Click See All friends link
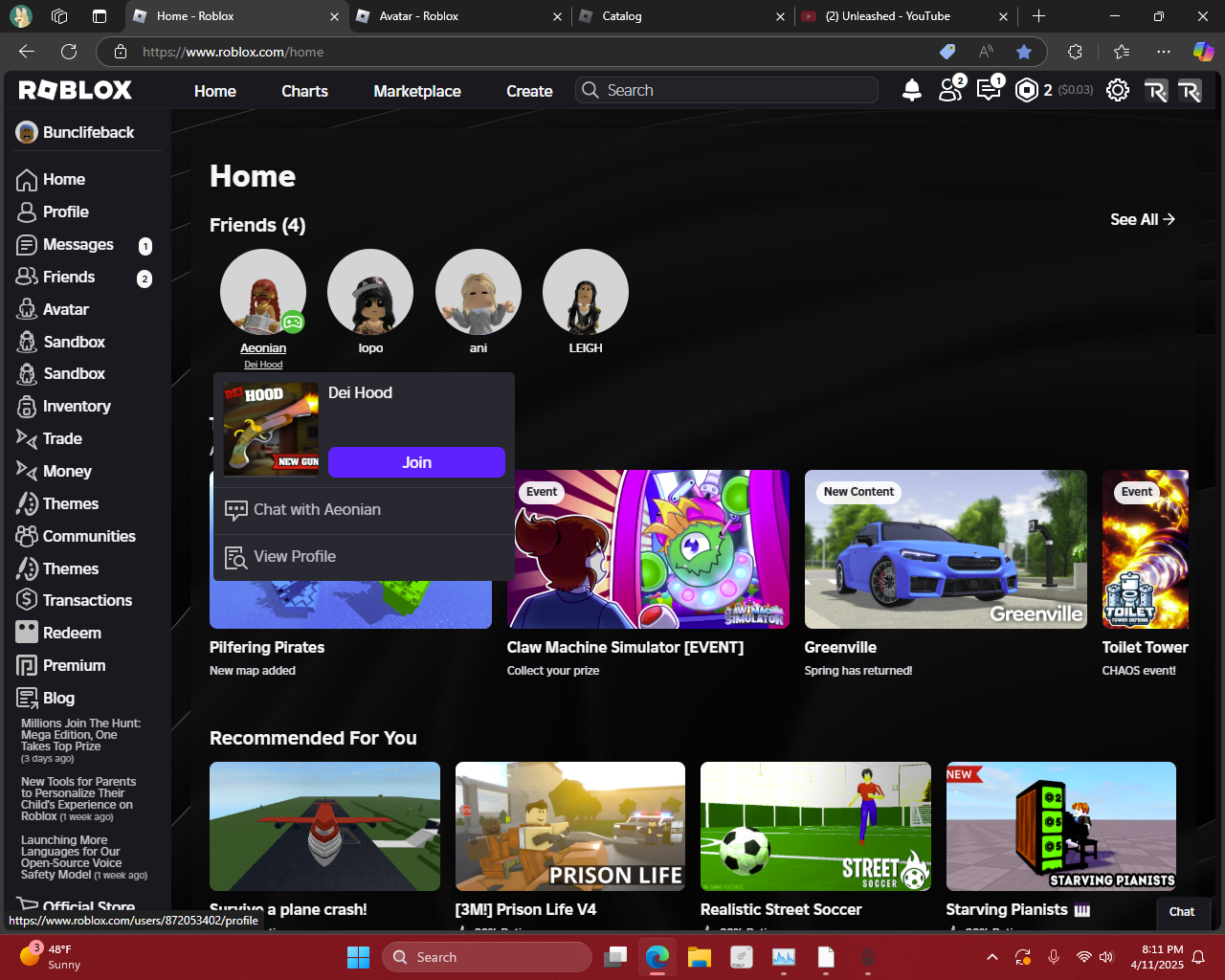The width and height of the screenshot is (1225, 980). [x=1143, y=219]
